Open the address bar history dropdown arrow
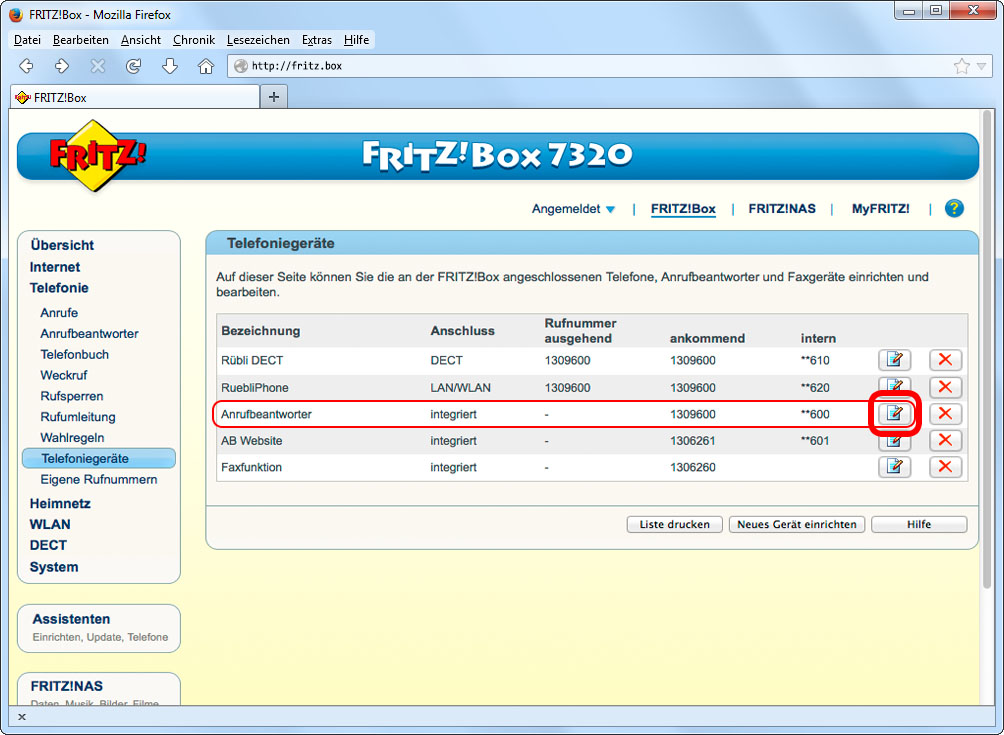The image size is (1004, 735). (x=982, y=66)
